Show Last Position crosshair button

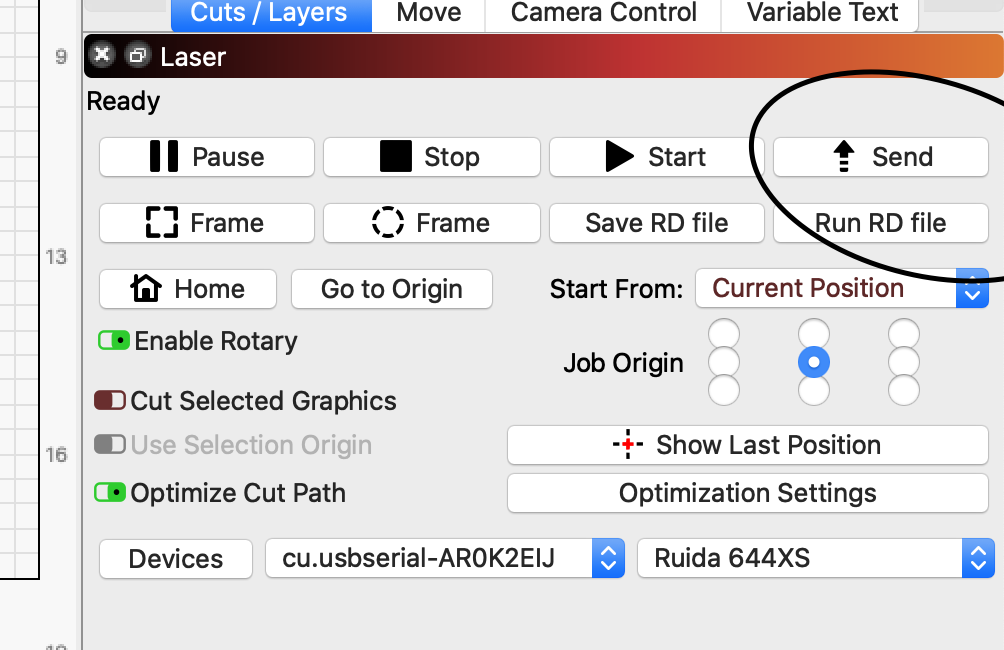[x=748, y=445]
